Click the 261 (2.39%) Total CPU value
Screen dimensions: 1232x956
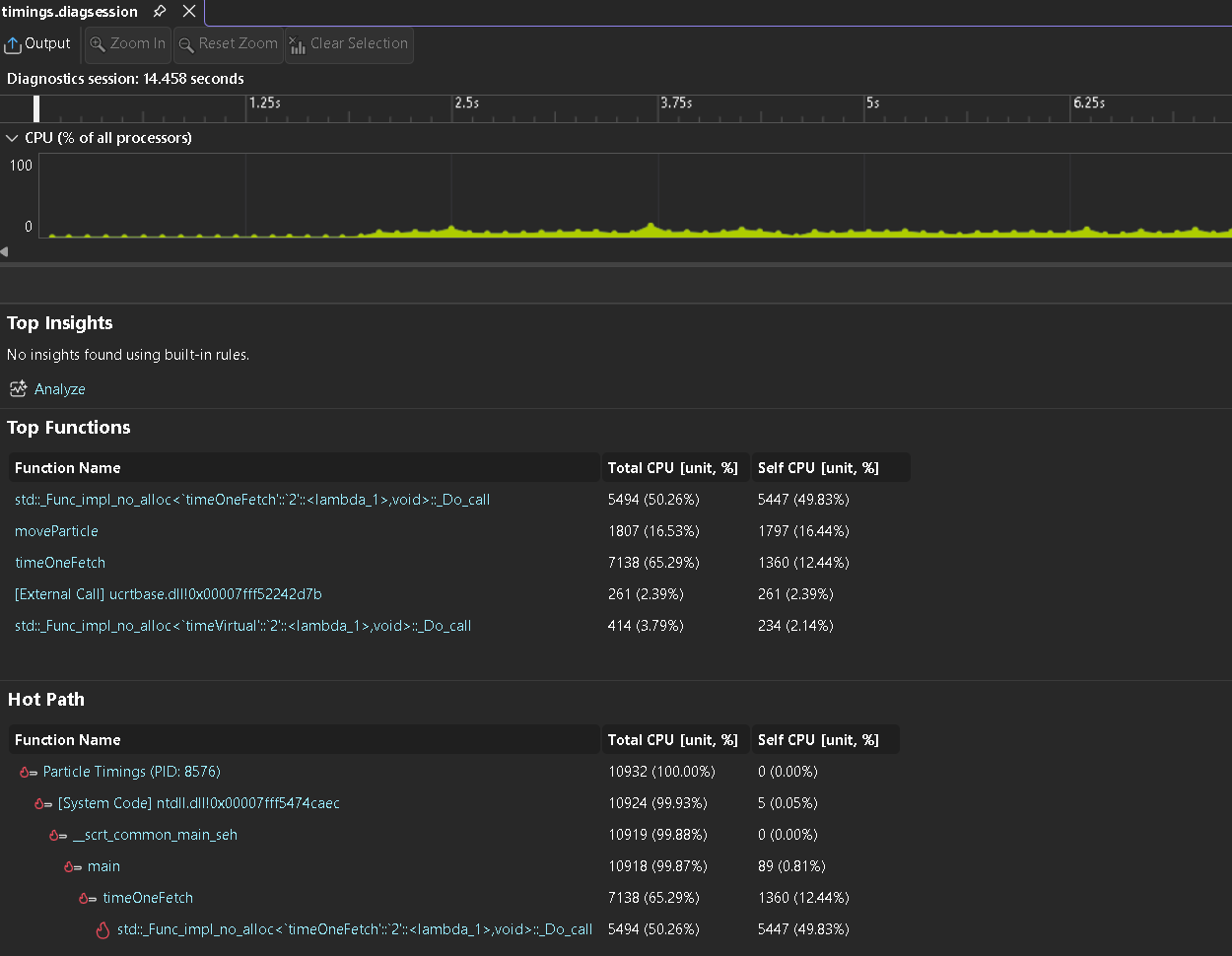(646, 594)
